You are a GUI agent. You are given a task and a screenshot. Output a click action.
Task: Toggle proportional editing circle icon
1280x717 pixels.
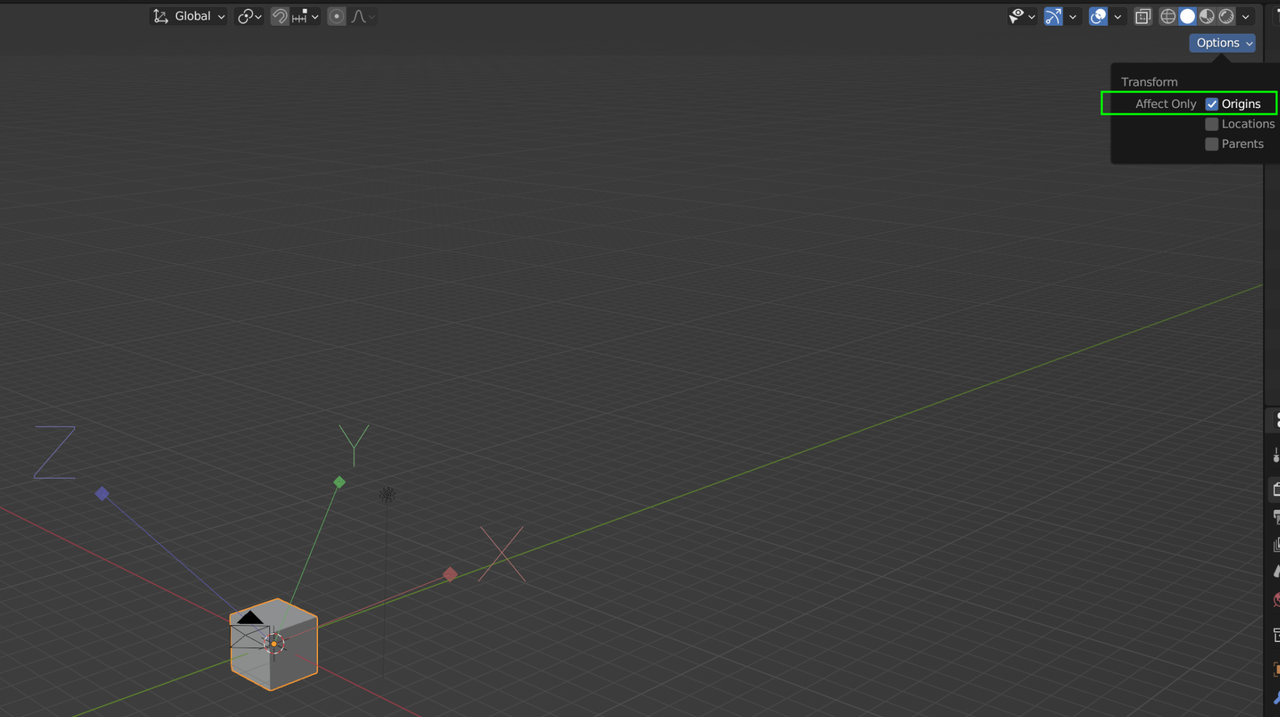click(x=337, y=16)
